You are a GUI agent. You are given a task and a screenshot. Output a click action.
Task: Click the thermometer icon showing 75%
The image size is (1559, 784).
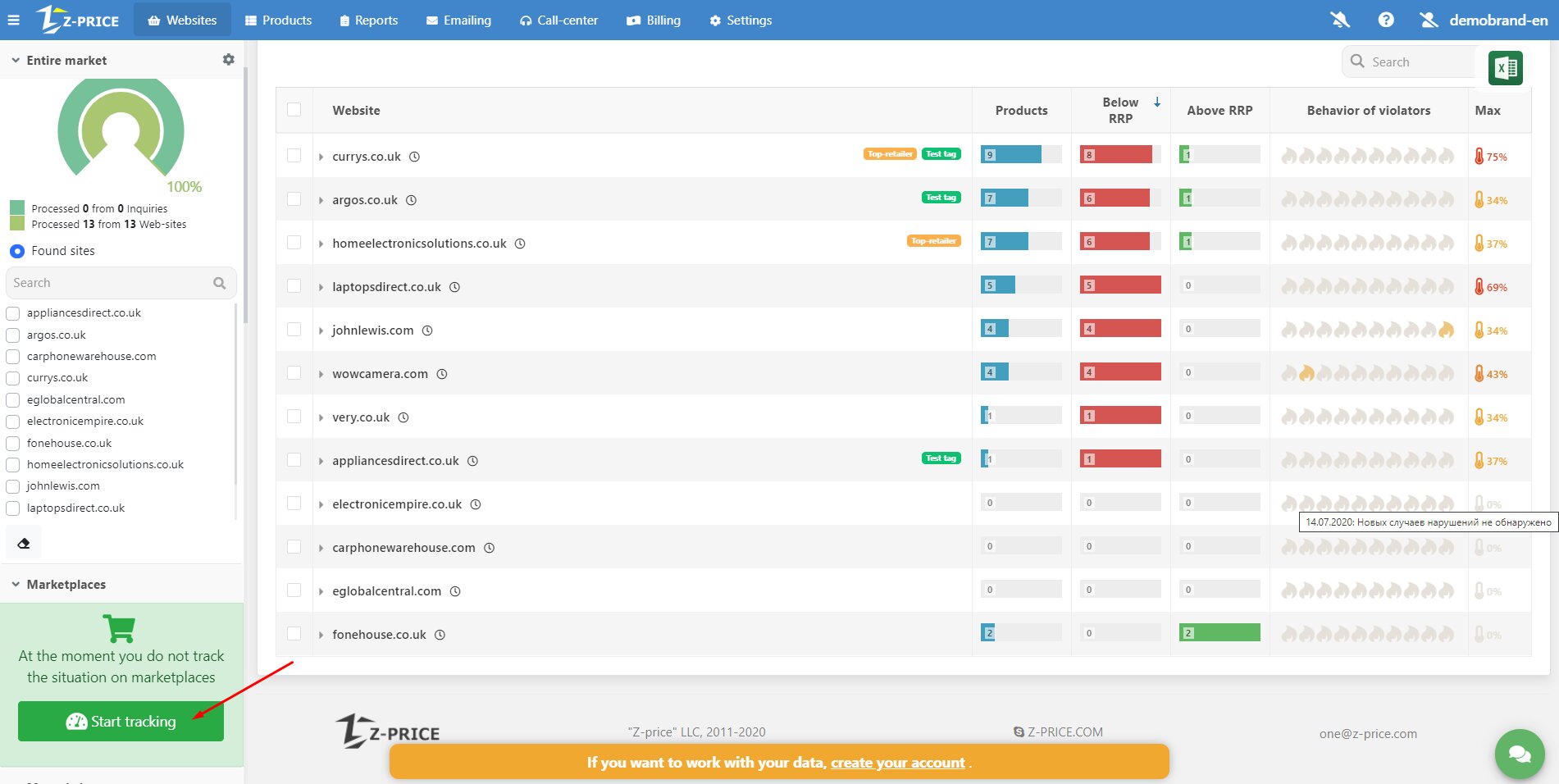click(1479, 156)
